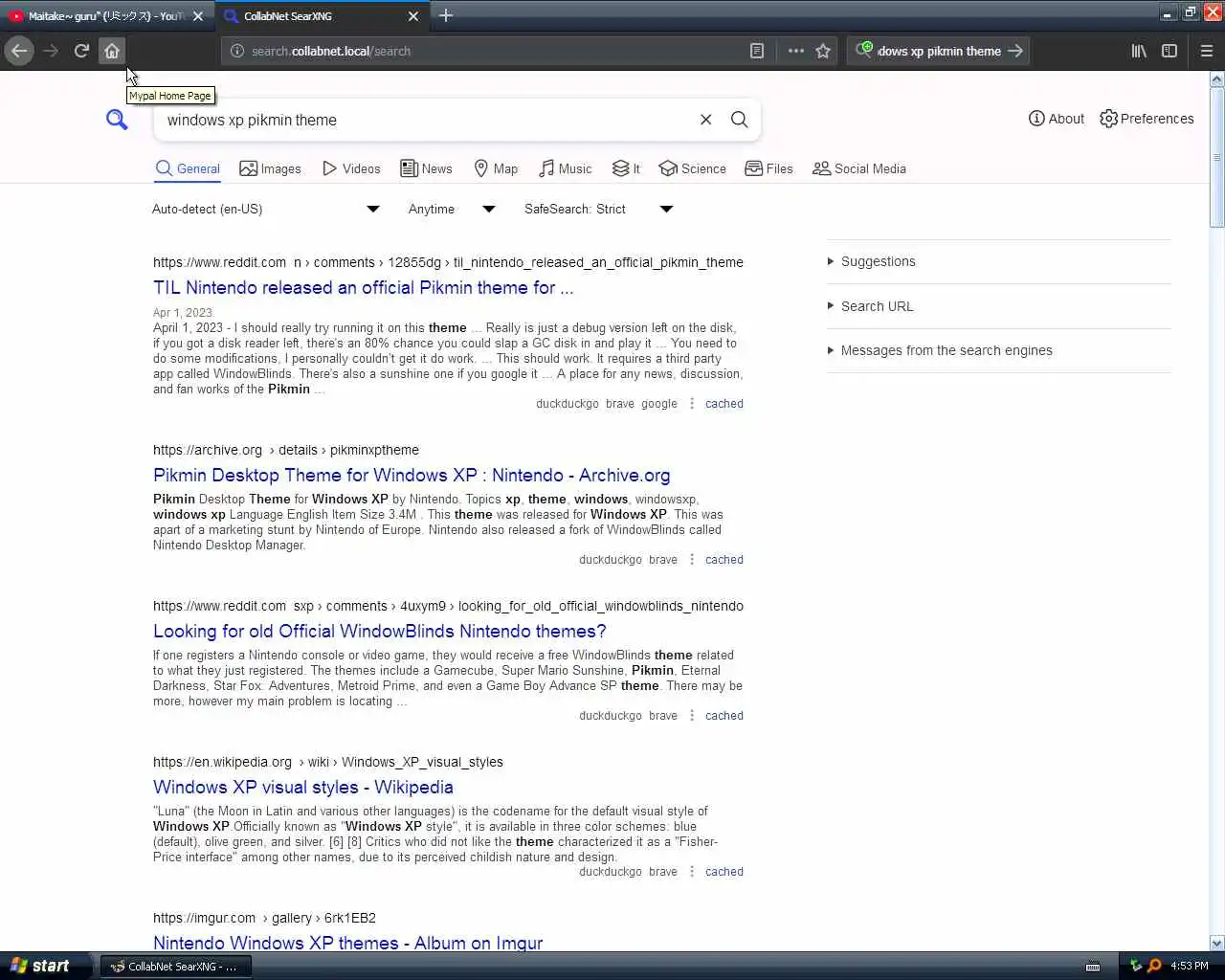Select CollabNet SearXNG taskbar button

174,967
